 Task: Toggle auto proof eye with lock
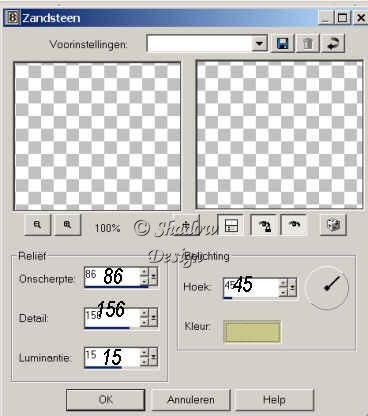(264, 225)
